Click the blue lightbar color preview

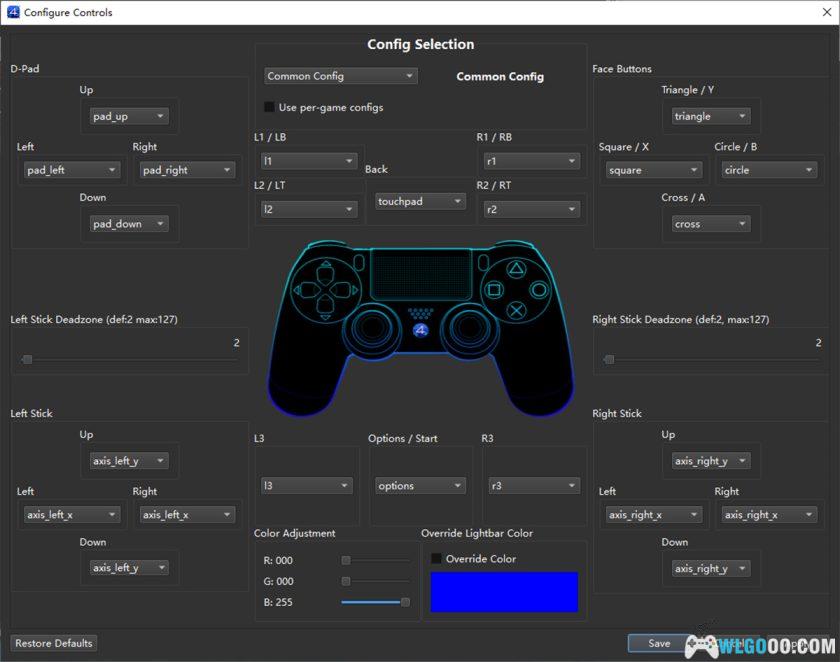(504, 591)
